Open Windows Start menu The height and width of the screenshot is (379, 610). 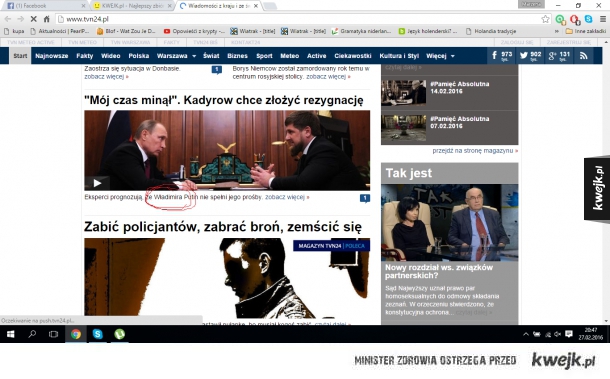11,334
